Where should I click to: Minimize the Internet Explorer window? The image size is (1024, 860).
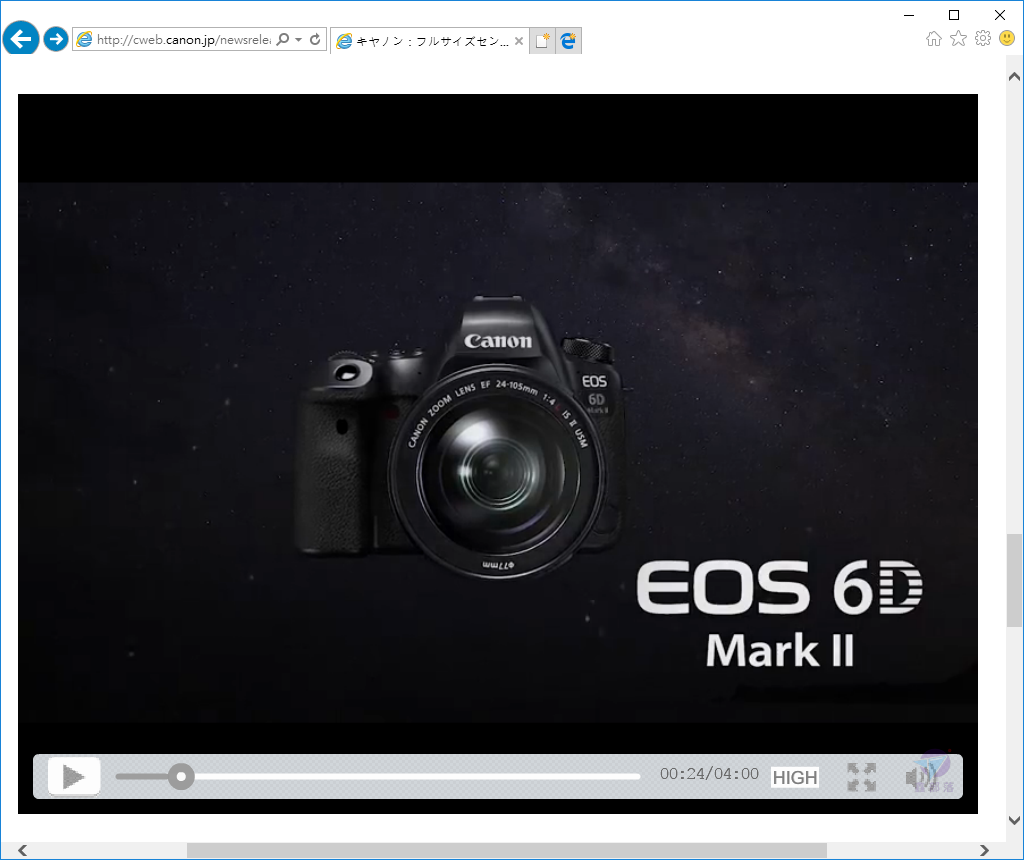click(x=909, y=15)
